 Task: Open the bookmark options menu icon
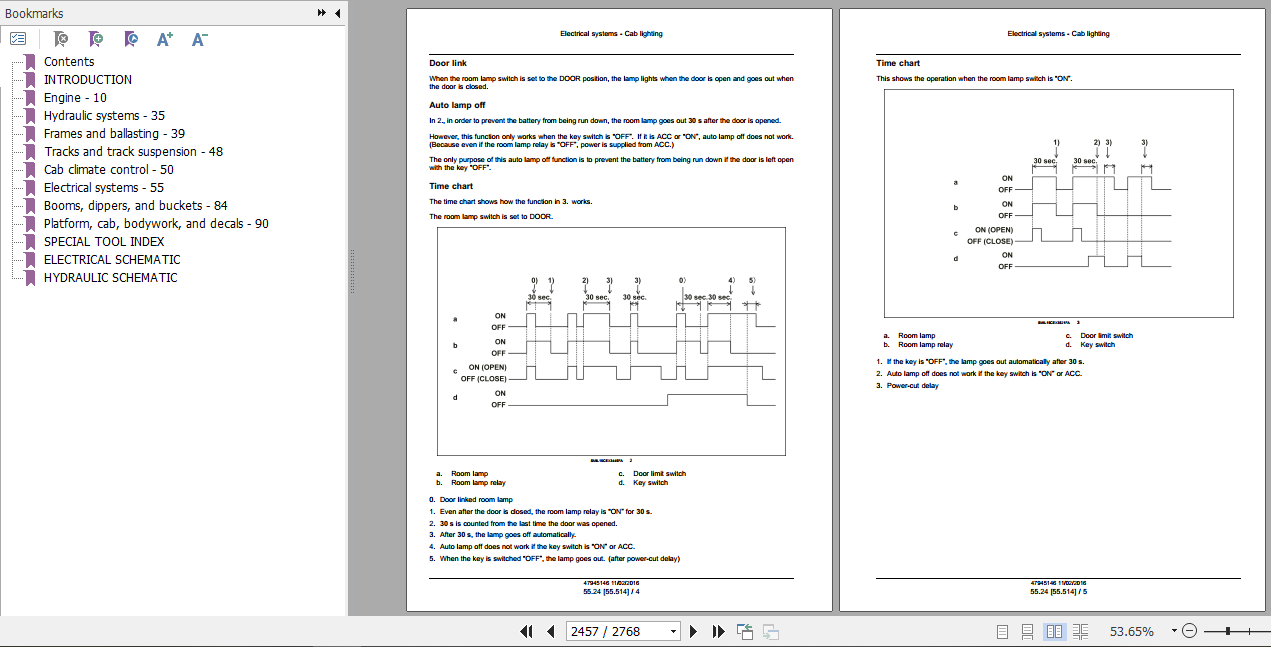tap(18, 39)
